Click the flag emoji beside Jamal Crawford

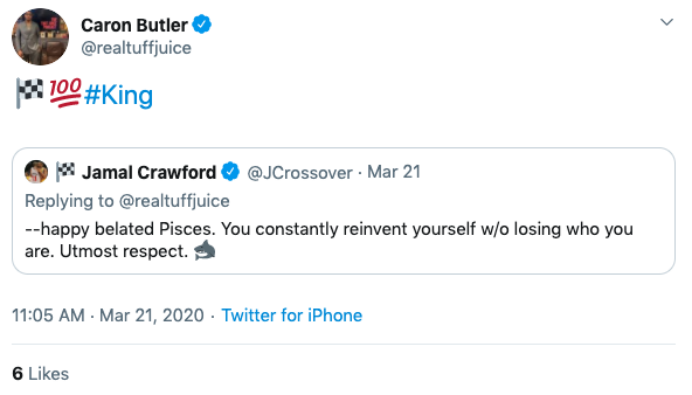pos(65,172)
